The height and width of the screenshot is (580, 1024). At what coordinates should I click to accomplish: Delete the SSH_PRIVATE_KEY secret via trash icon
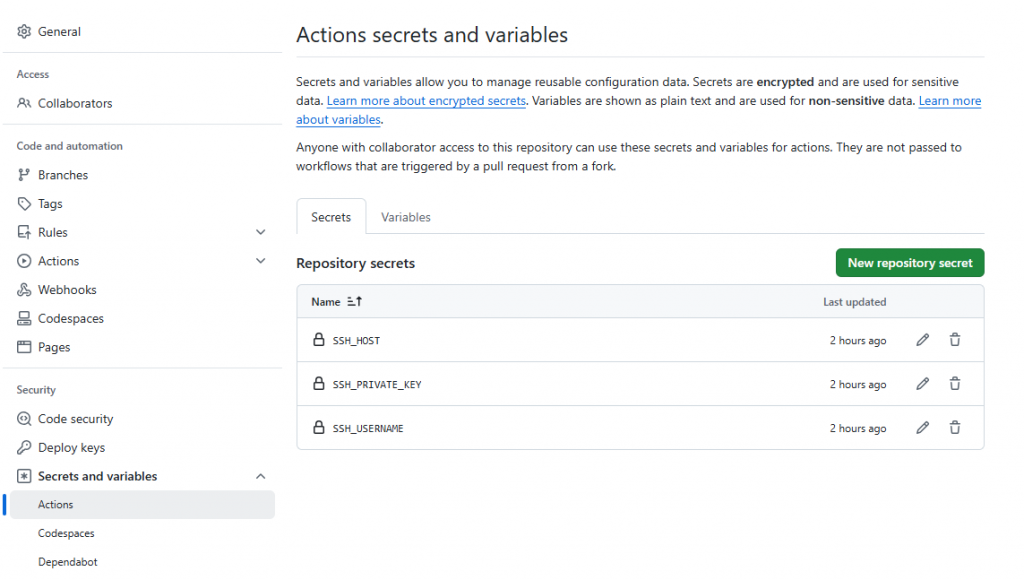pyautogui.click(x=955, y=383)
